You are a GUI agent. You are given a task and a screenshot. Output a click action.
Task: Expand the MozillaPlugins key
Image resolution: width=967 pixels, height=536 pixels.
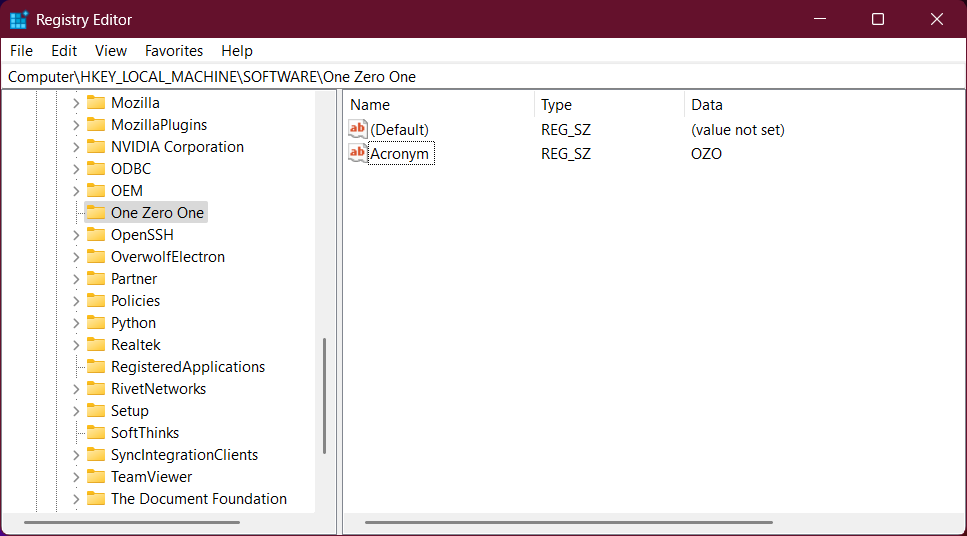pyautogui.click(x=76, y=125)
